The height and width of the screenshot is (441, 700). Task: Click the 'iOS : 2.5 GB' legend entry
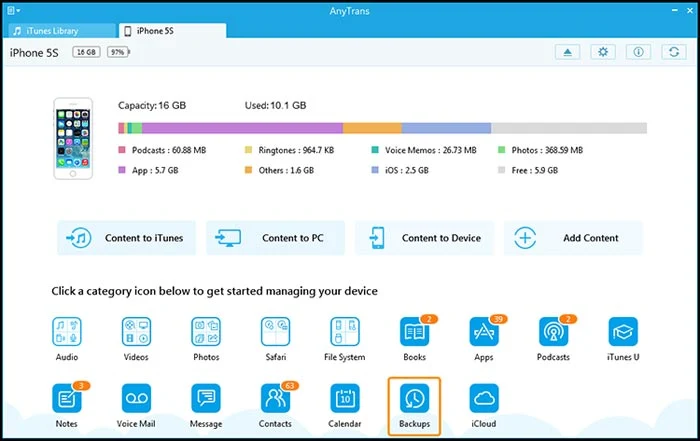tap(400, 170)
